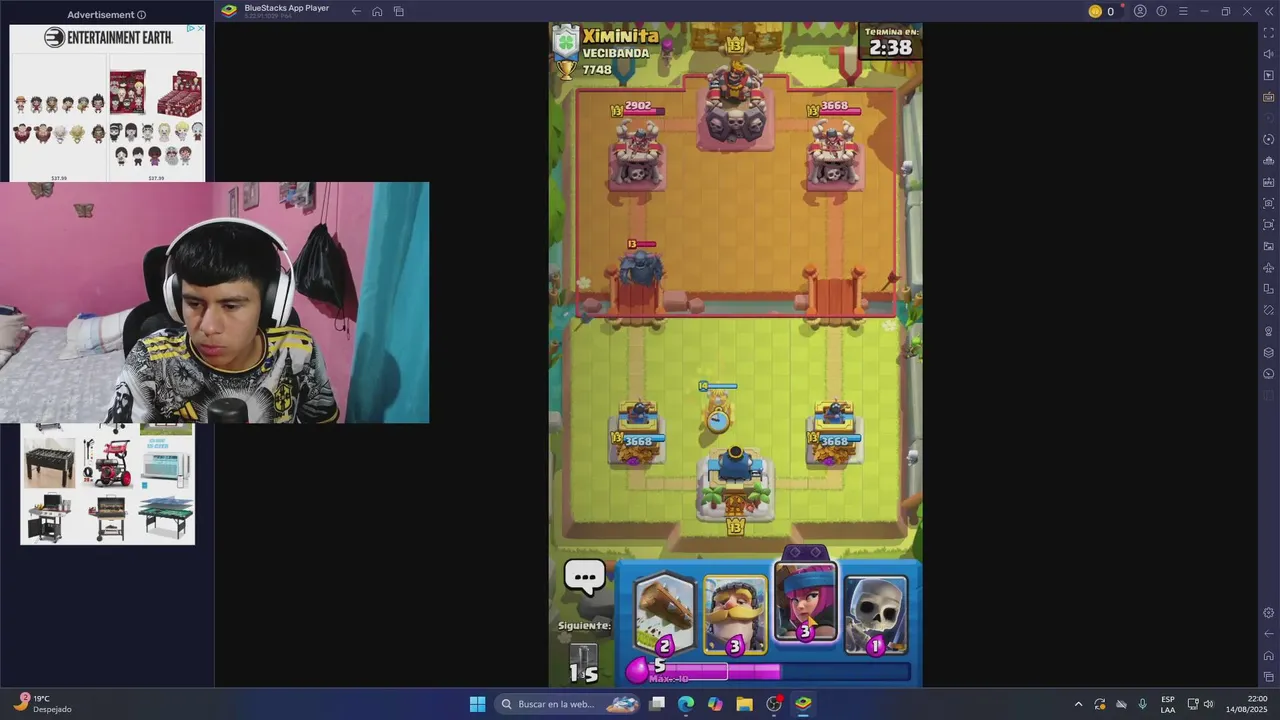Click the red generator product in lower ad

[x=109, y=462]
